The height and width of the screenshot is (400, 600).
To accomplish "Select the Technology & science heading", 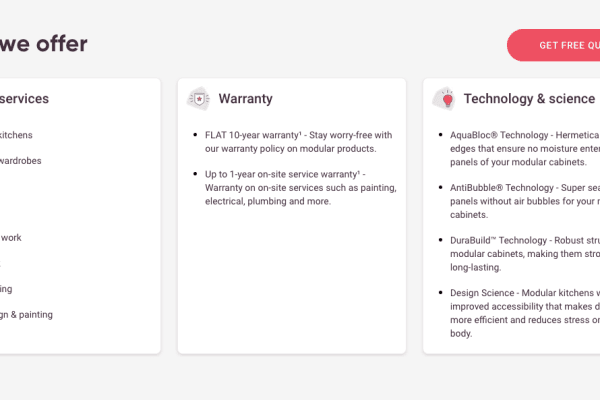I will (530, 99).
